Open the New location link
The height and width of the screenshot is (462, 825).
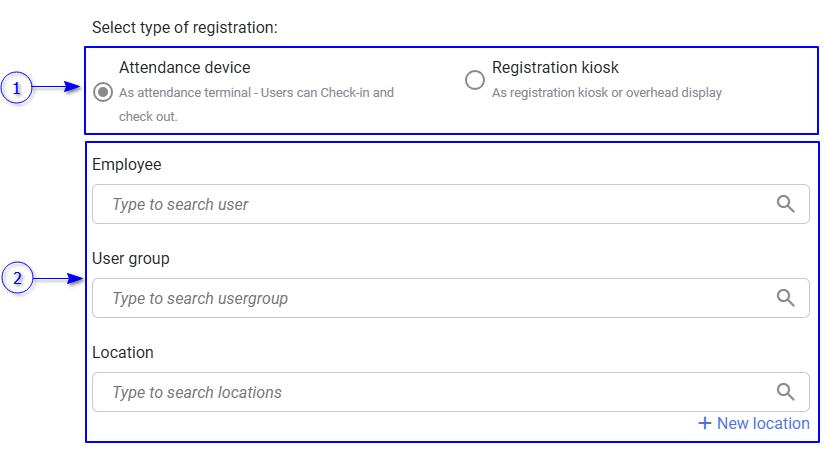point(762,423)
